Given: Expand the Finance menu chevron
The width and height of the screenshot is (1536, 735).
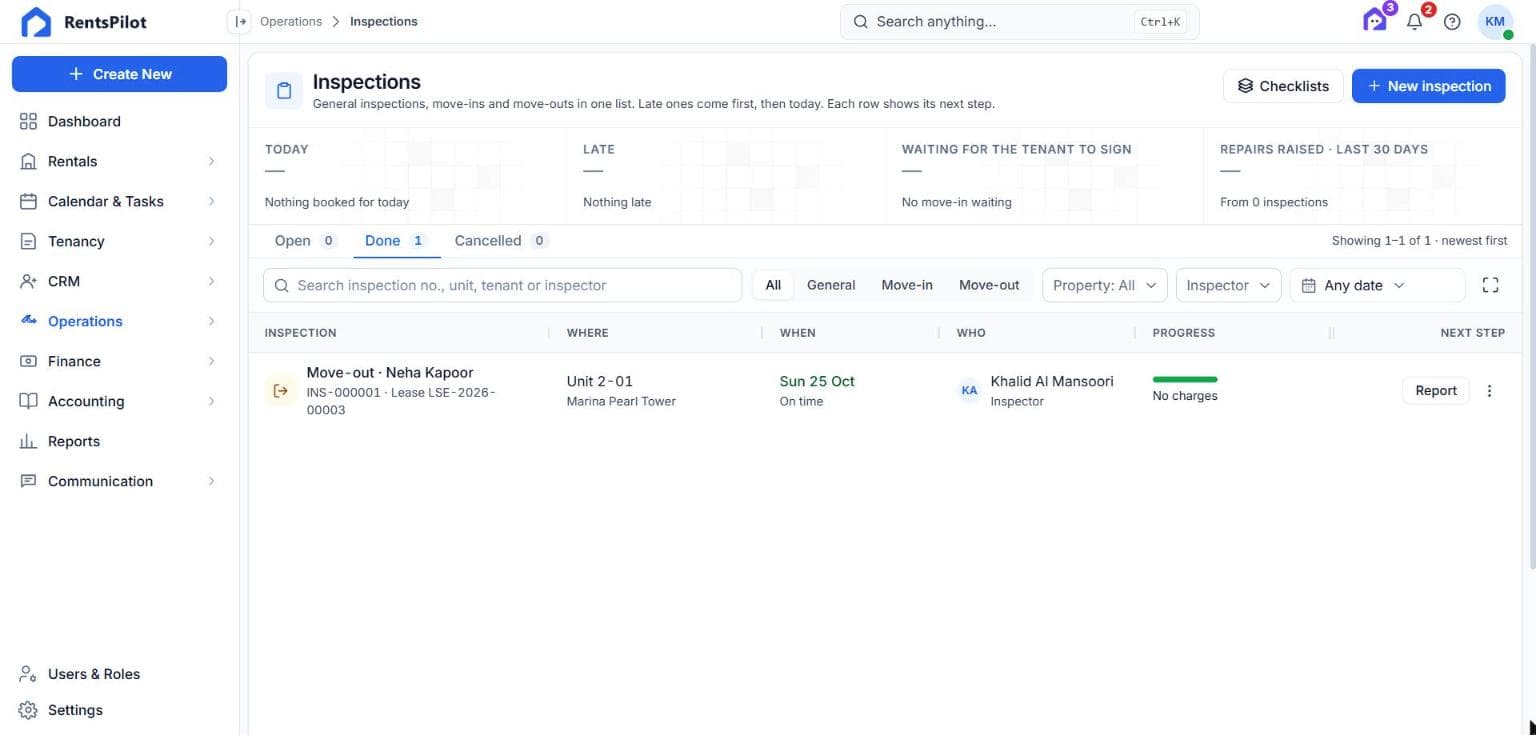Looking at the screenshot, I should coord(211,361).
